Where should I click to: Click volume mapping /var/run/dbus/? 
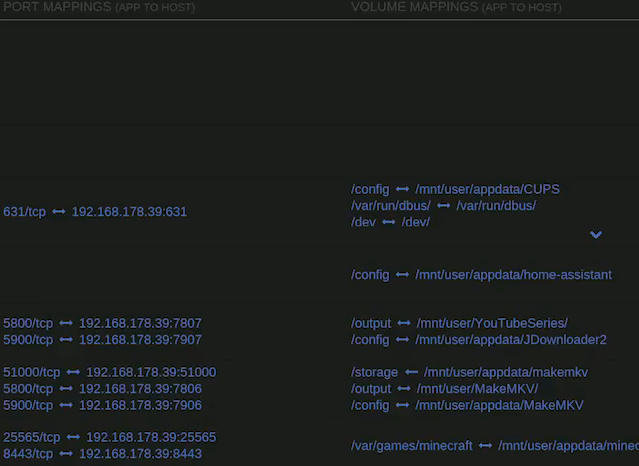443,205
